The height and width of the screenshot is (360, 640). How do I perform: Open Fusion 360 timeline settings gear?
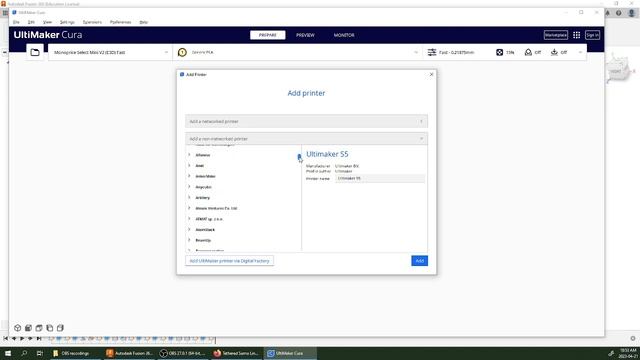click(x=633, y=338)
